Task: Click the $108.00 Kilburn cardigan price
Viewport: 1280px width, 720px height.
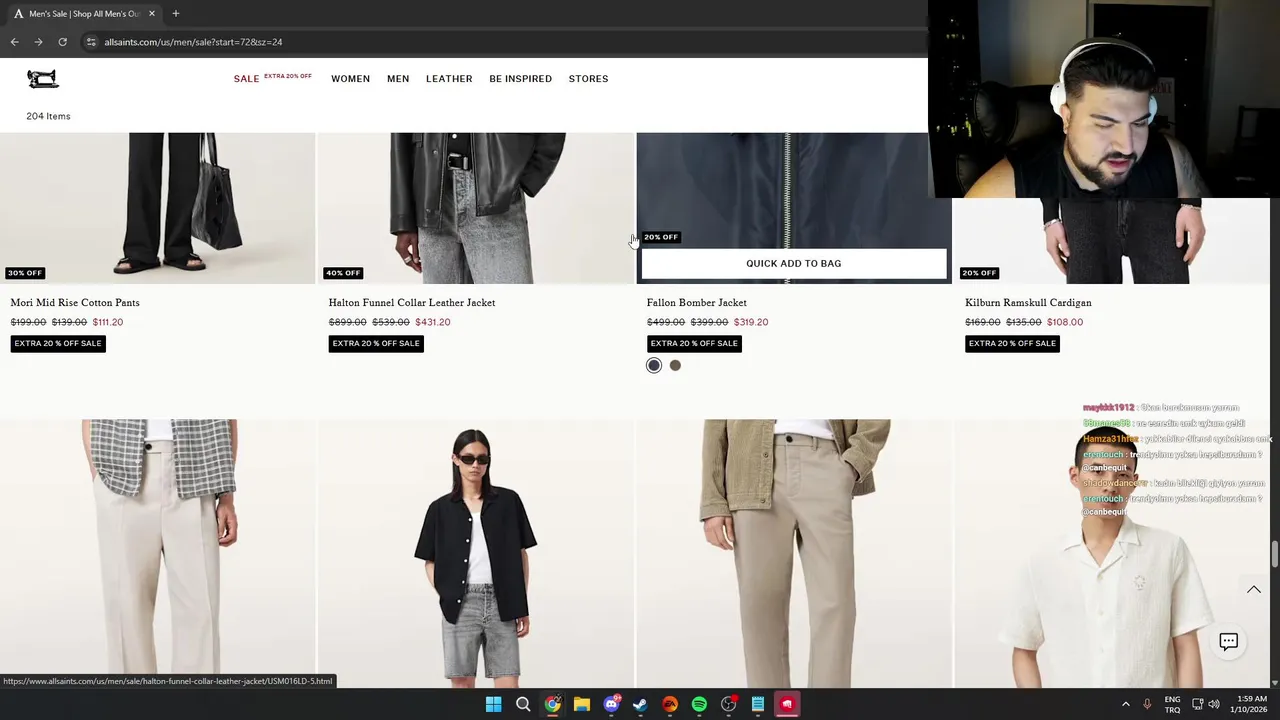Action: (1065, 322)
